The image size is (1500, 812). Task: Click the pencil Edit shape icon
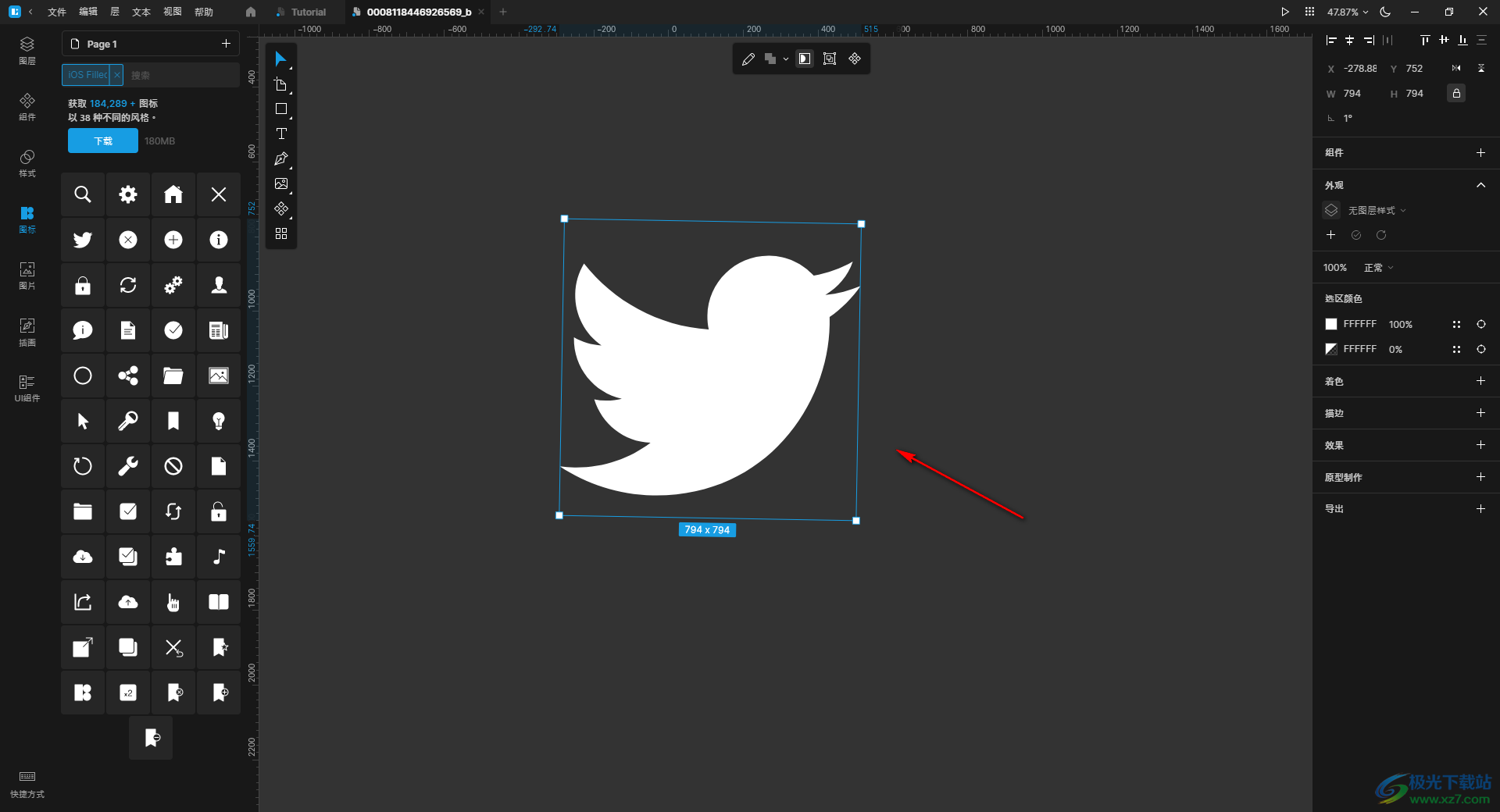point(748,59)
